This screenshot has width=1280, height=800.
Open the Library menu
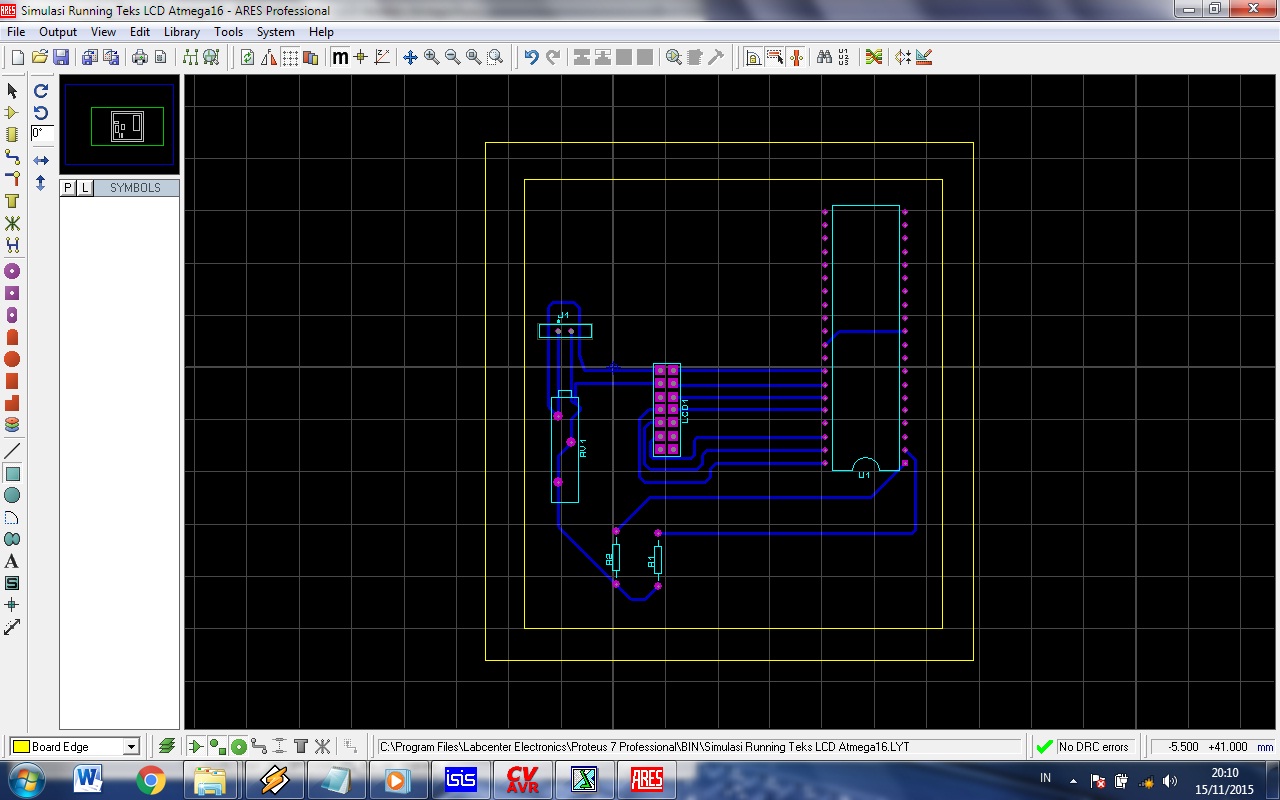(181, 31)
